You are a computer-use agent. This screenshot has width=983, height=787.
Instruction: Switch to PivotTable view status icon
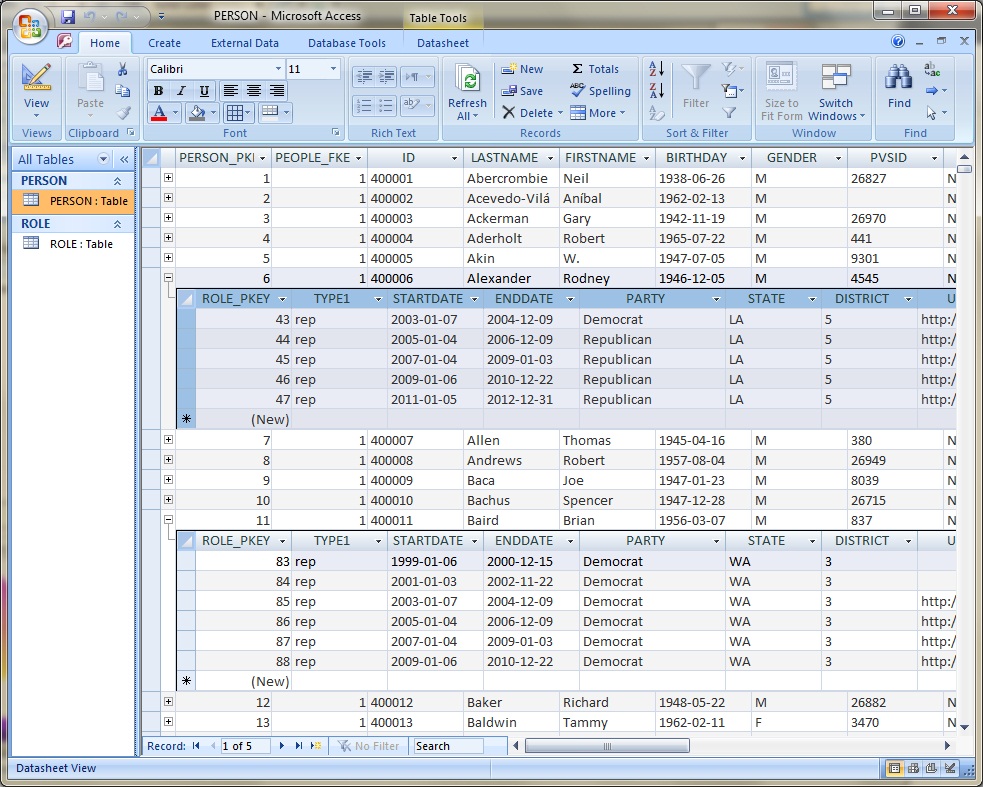913,768
